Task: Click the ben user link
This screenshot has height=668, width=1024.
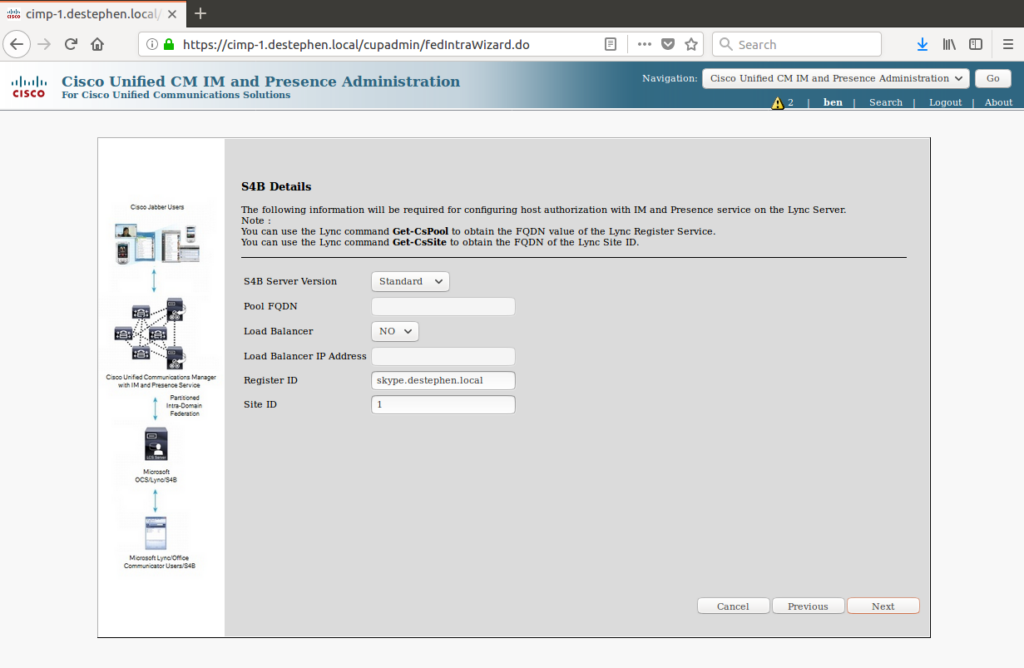Action: (833, 103)
